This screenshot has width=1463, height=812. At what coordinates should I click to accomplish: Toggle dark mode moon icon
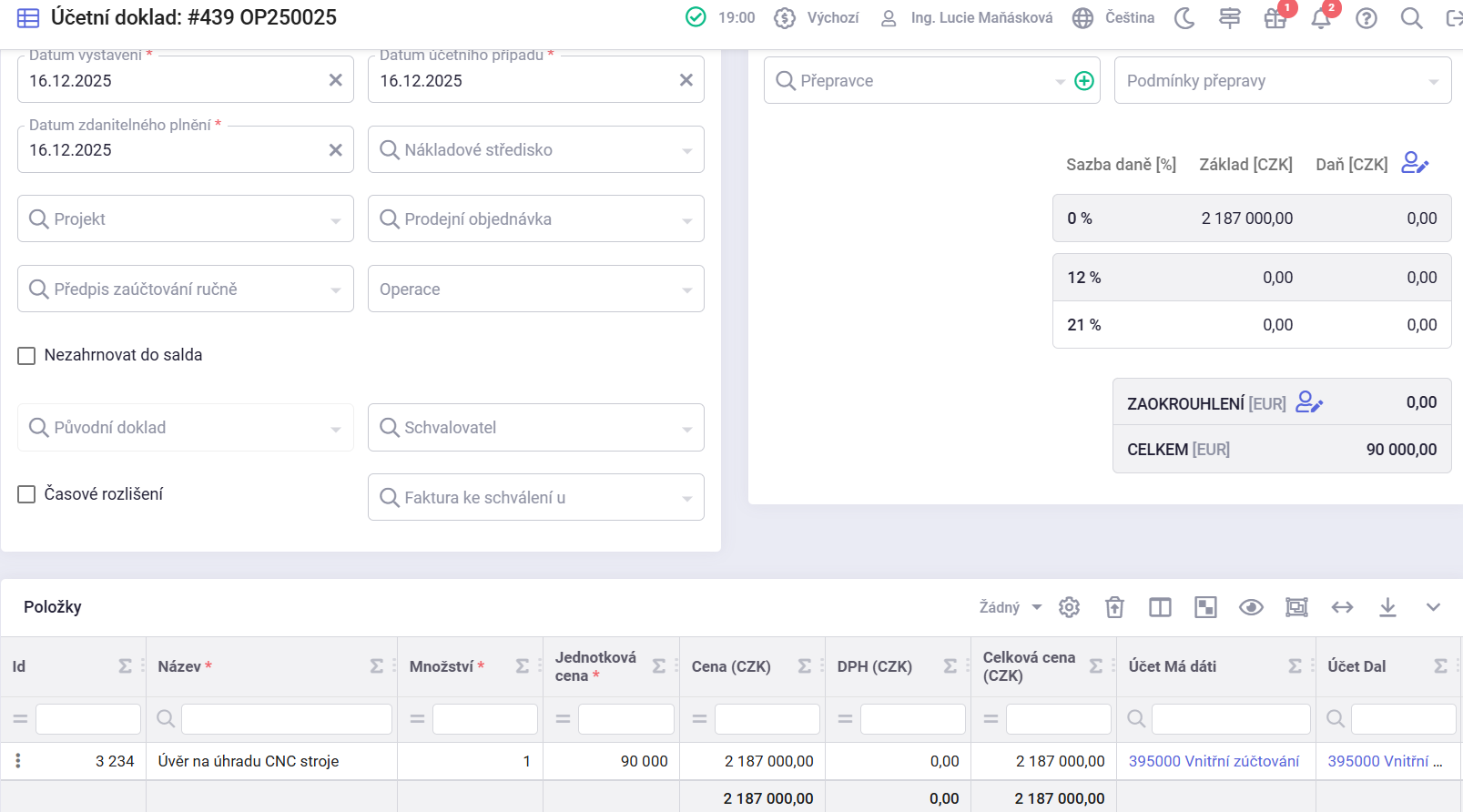[1184, 18]
